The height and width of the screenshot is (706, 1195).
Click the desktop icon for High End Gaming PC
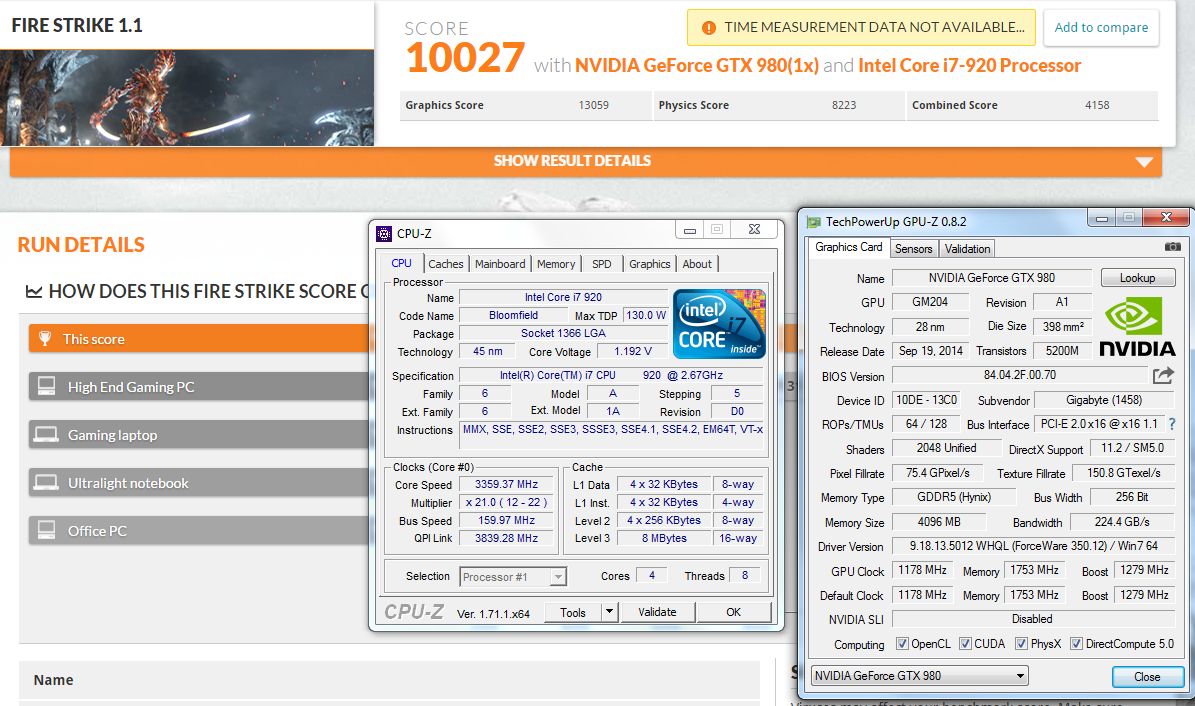[46, 386]
